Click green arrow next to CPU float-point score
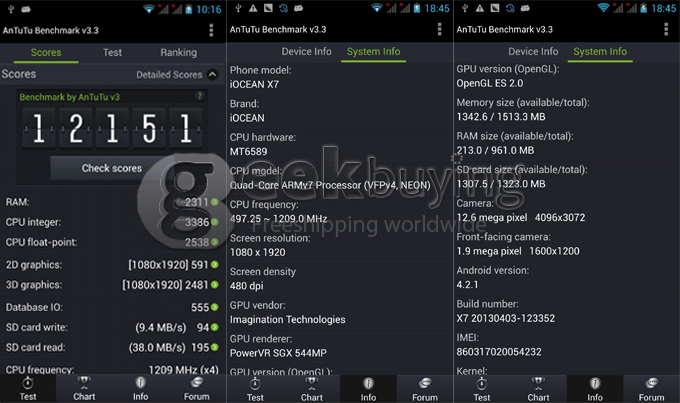The height and width of the screenshot is (403, 680). coord(215,242)
